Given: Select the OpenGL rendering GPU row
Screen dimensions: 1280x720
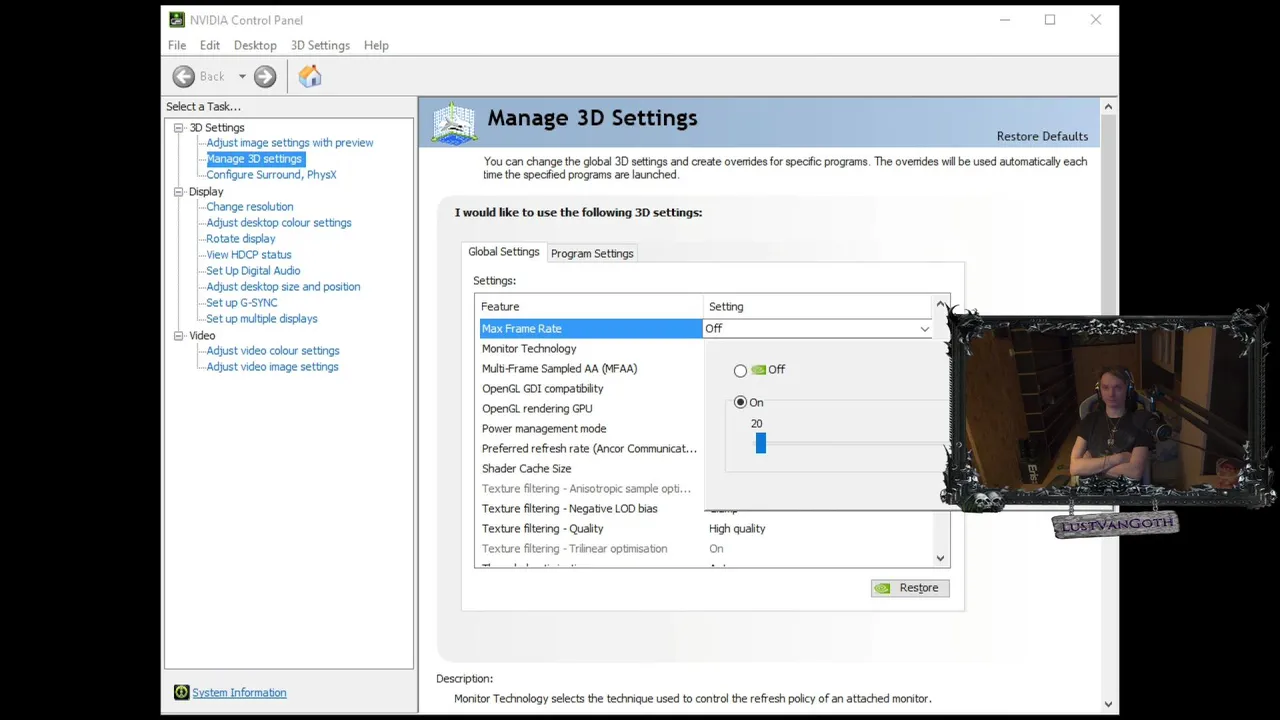Looking at the screenshot, I should (x=591, y=408).
